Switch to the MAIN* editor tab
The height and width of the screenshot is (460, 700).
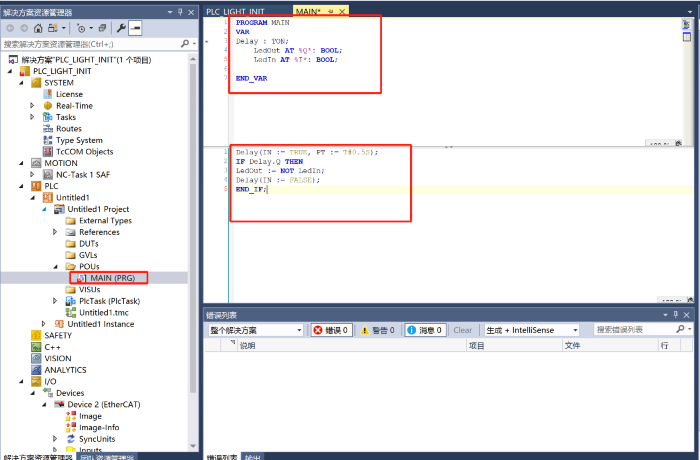[x=308, y=12]
